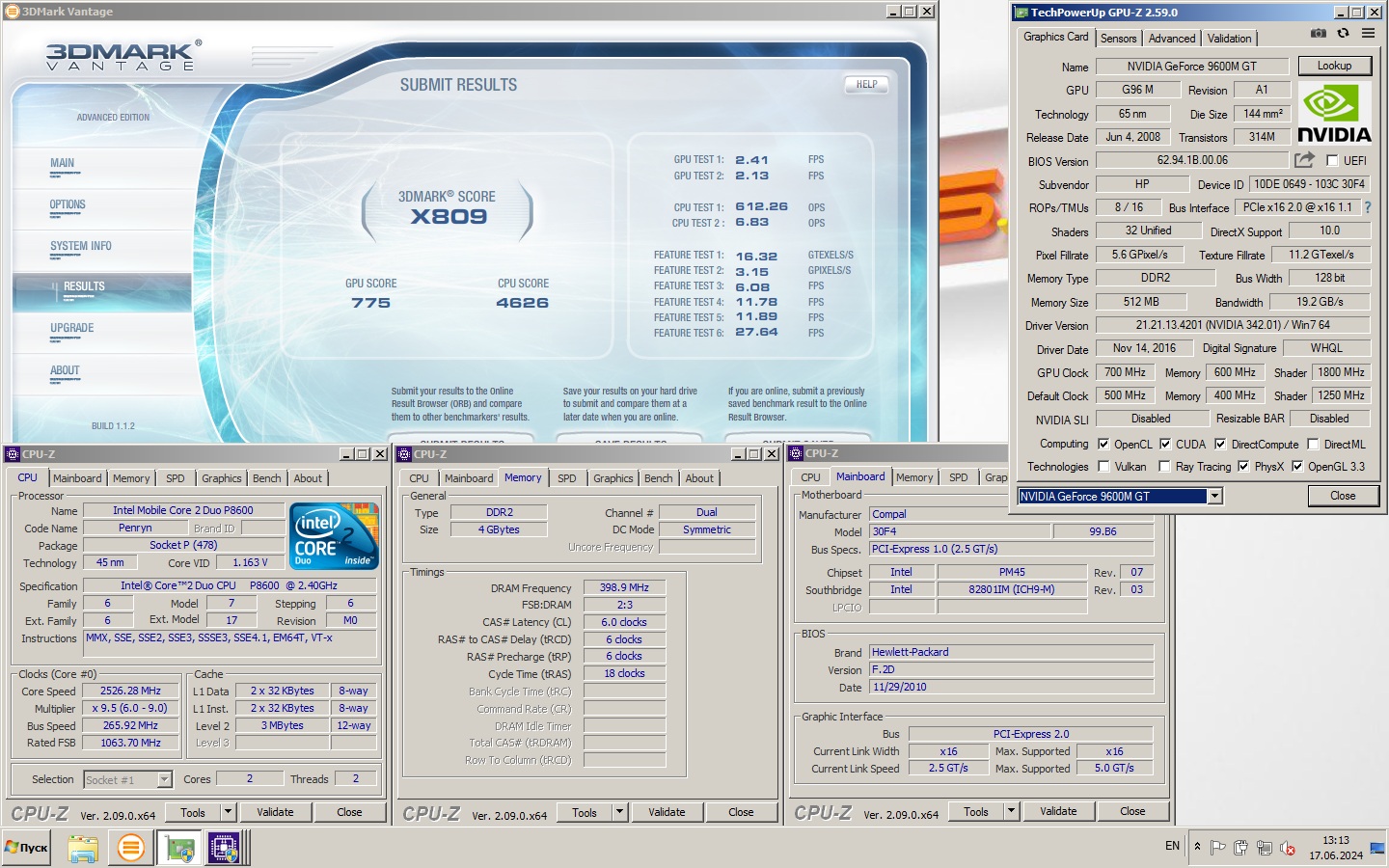Toggle the Vulkan checkbox
This screenshot has width=1389, height=868.
coord(1103,466)
